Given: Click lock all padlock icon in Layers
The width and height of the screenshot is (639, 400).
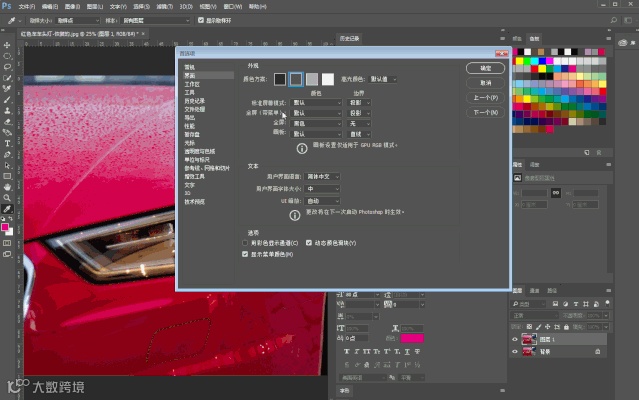Looking at the screenshot, I should tap(566, 327).
